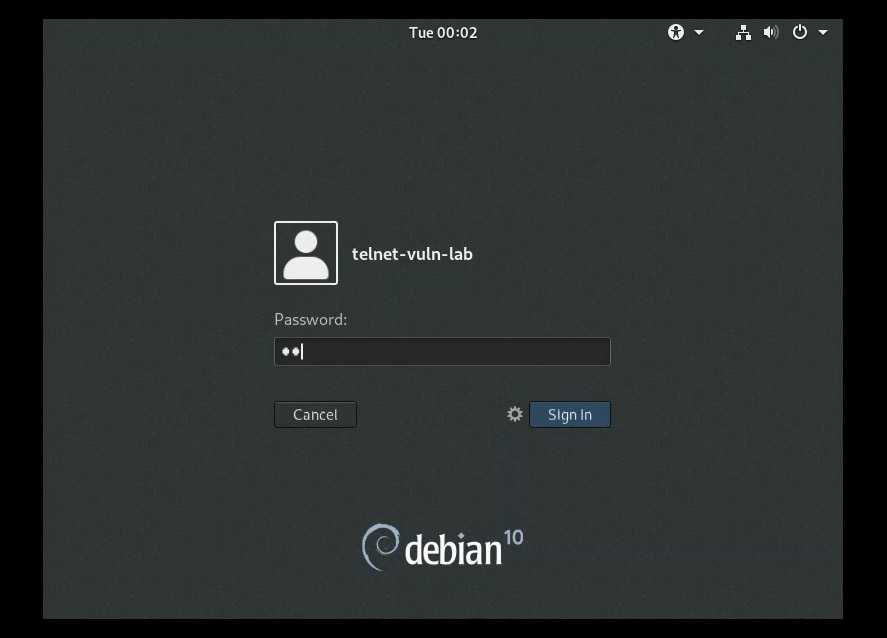Screen dimensions: 887x638
Task: Select the accessibility person symbol
Action: tap(675, 31)
